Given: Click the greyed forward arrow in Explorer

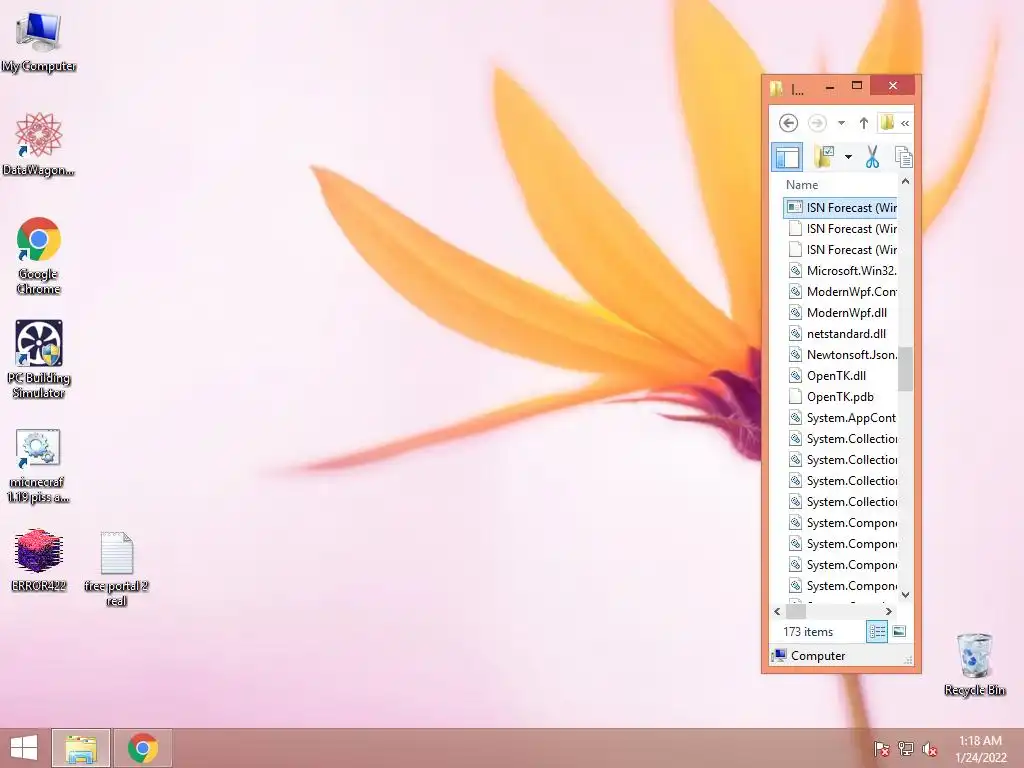Looking at the screenshot, I should (817, 123).
